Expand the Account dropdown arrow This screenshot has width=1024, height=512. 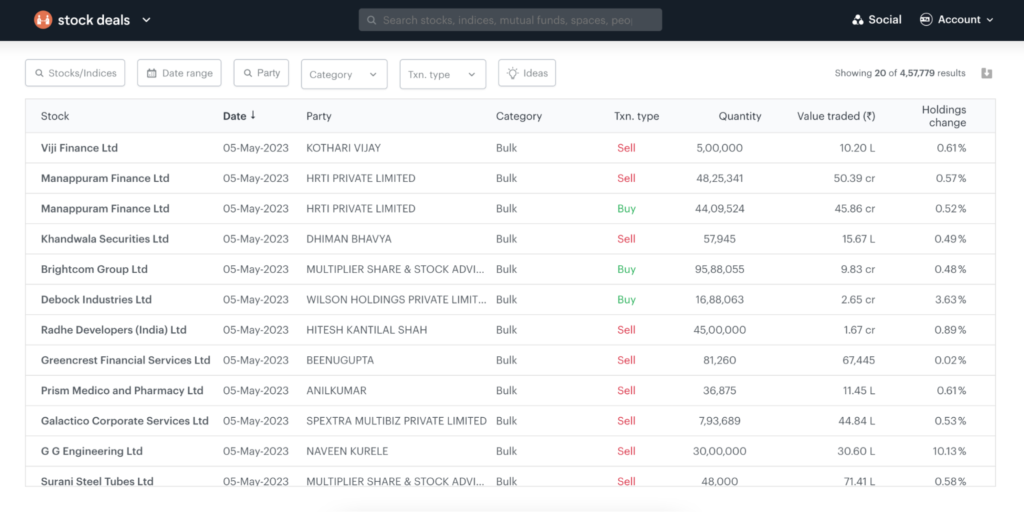[x=990, y=20]
